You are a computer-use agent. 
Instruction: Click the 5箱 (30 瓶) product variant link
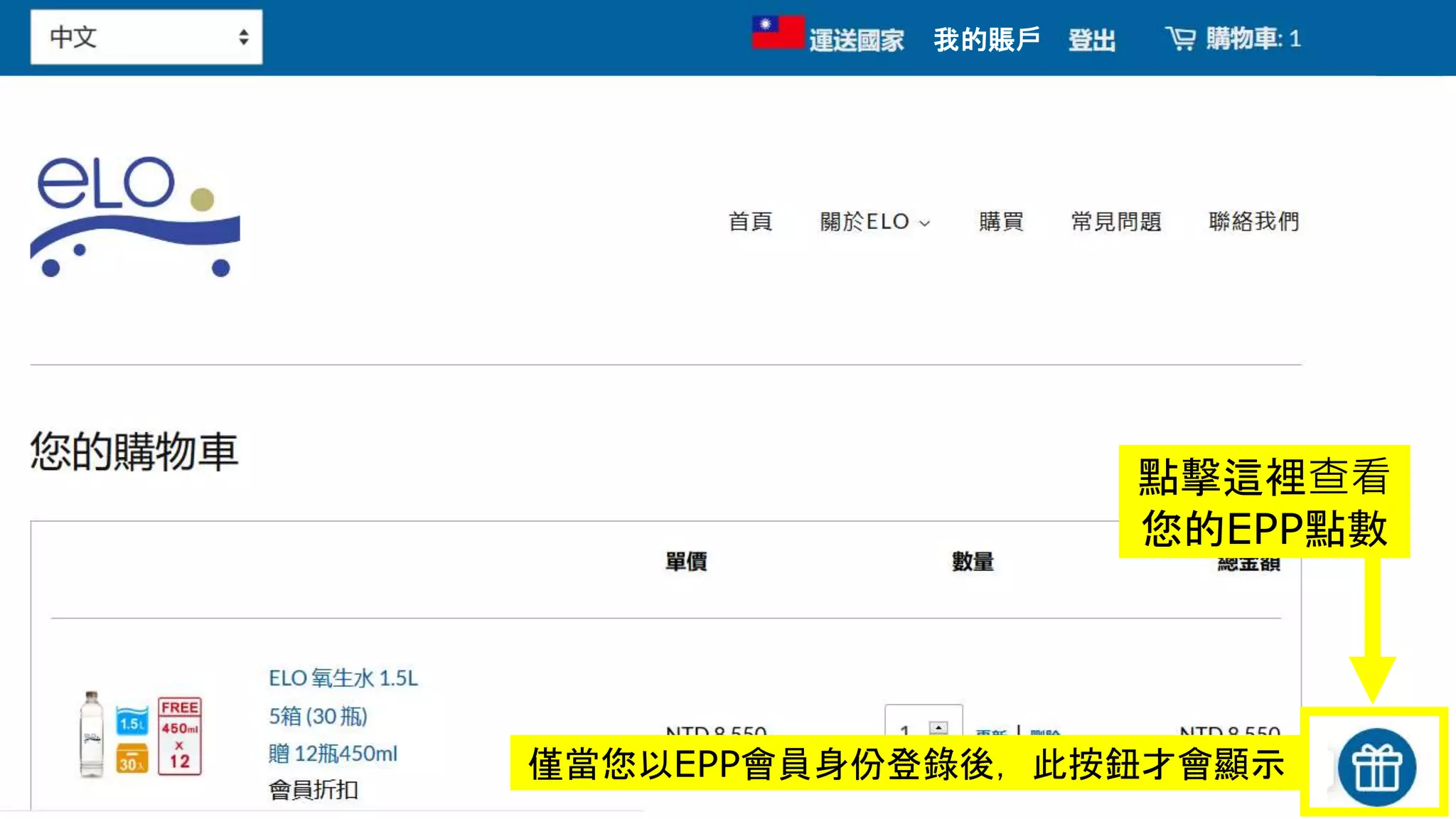[x=318, y=716]
